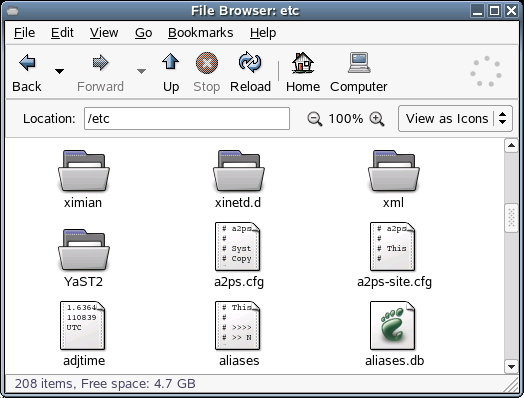The image size is (524, 398).
Task: Click the aliases name label
Action: click(x=239, y=361)
